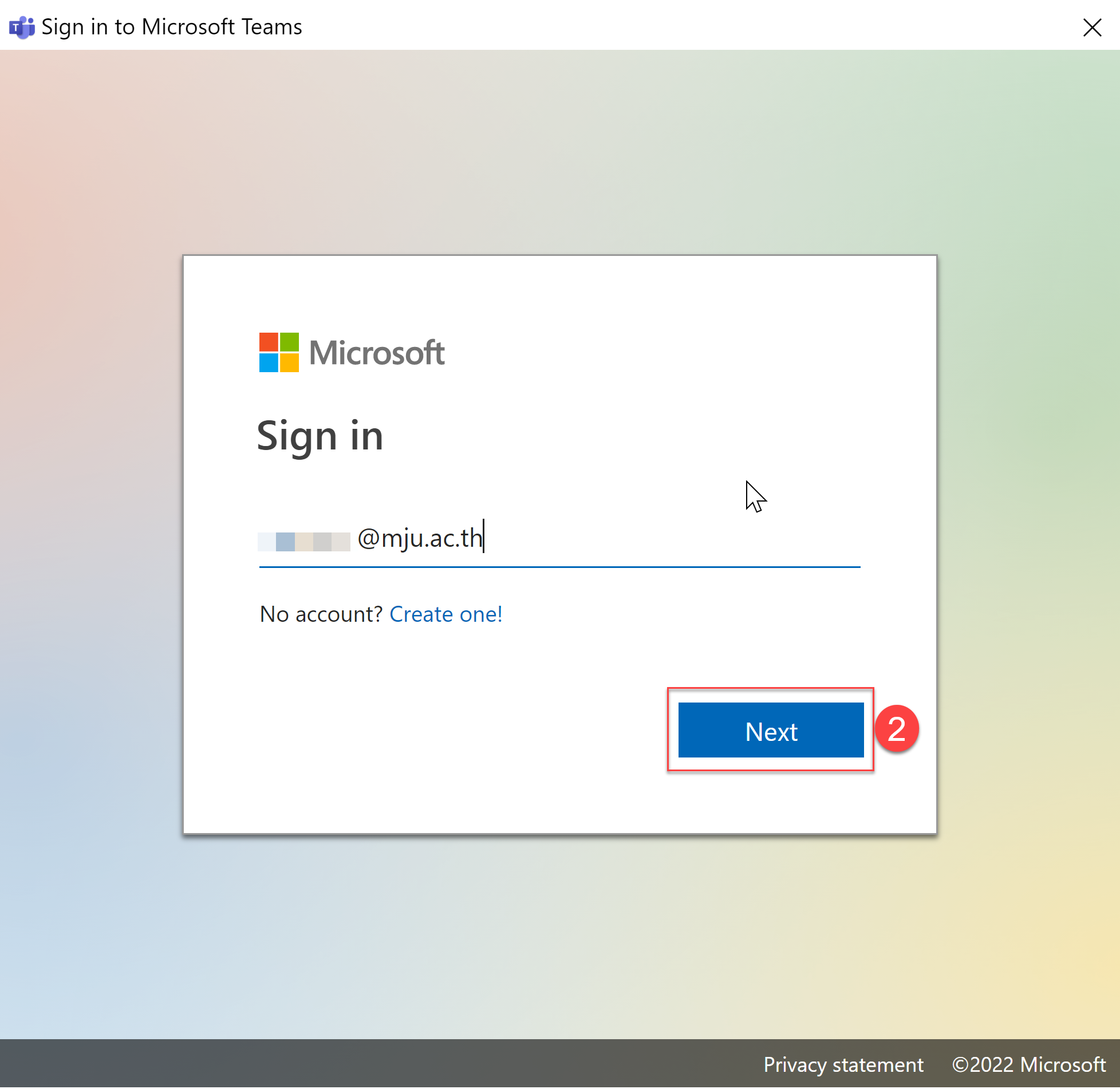Open the Privacy statement link
Screen dimensions: 1120x1089
tap(843, 1064)
